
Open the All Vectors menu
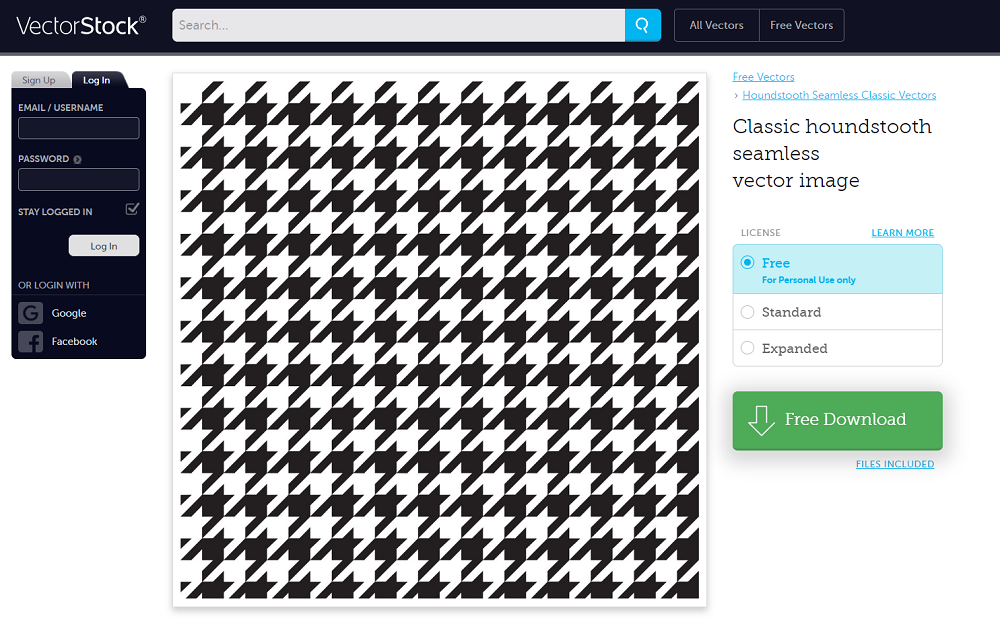click(x=716, y=26)
